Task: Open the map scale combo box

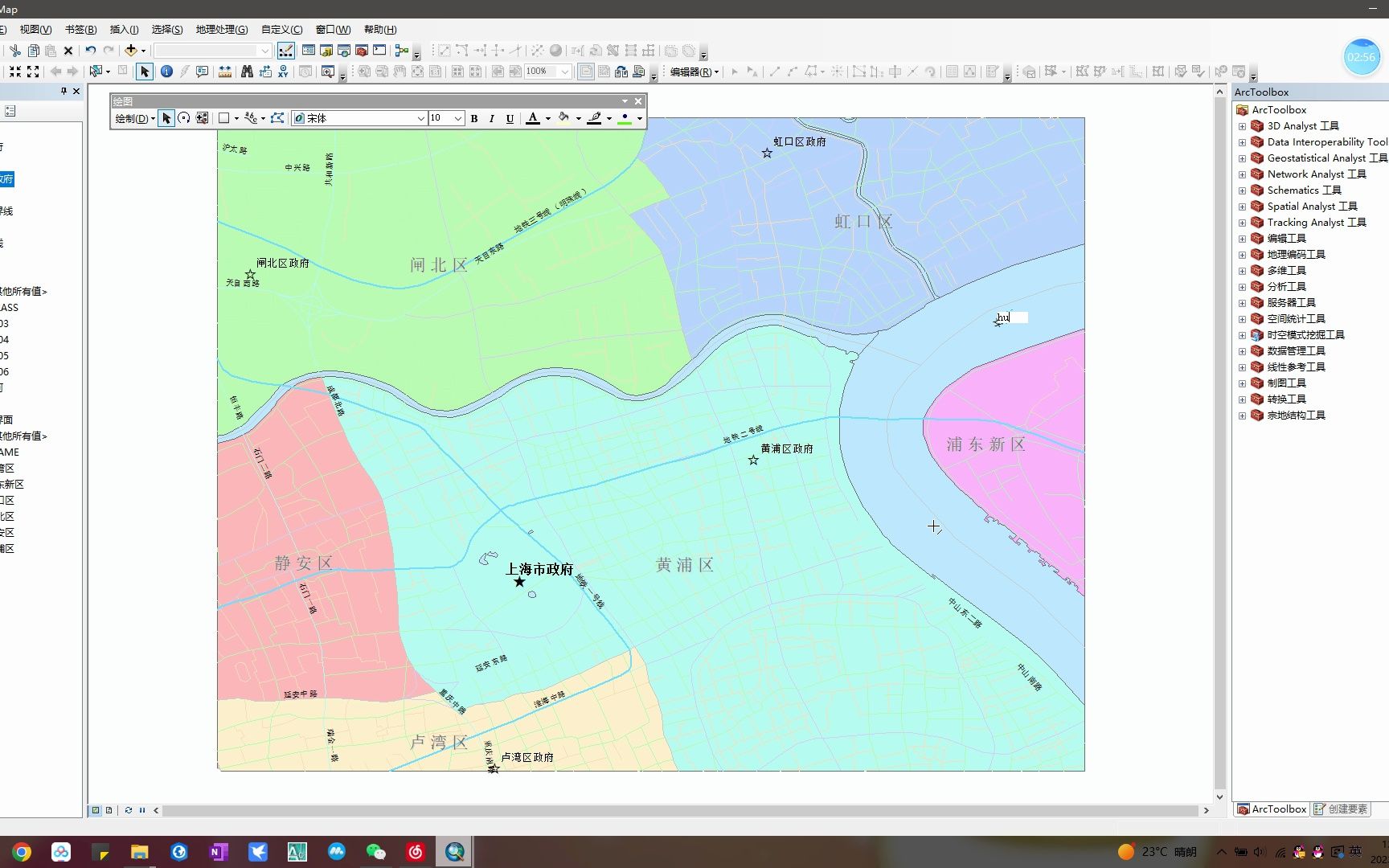Action: click(213, 51)
